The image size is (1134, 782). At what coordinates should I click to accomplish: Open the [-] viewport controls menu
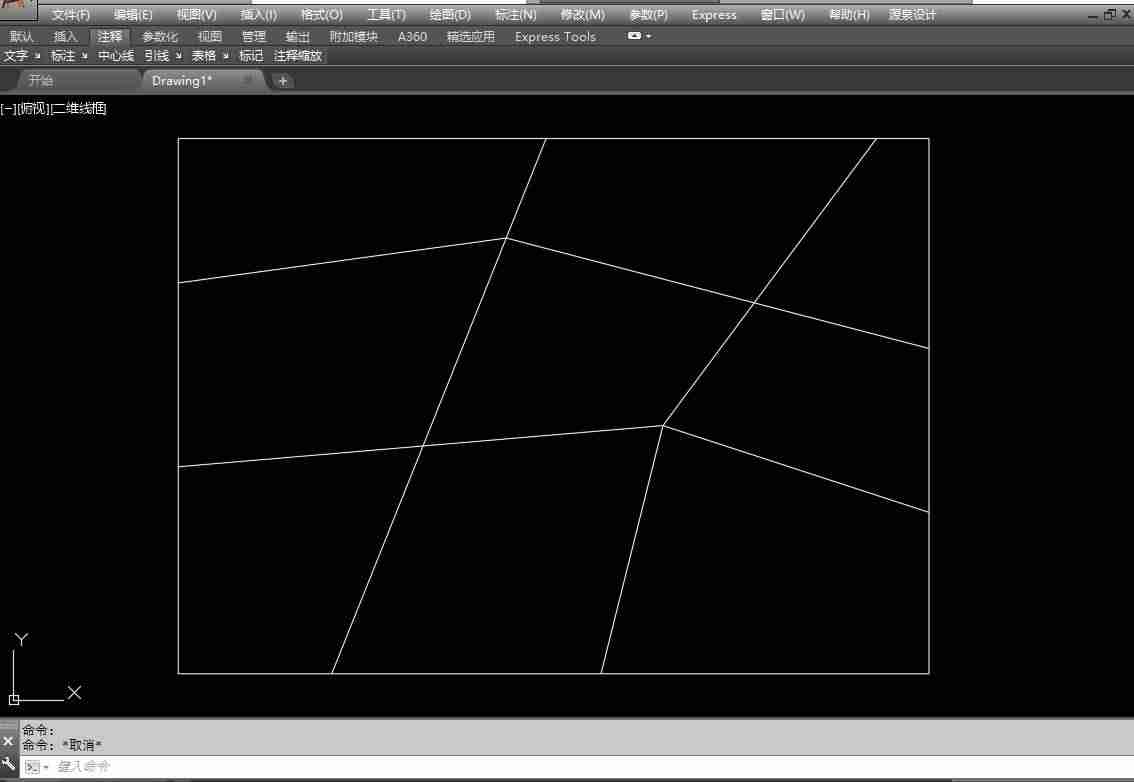pyautogui.click(x=8, y=109)
